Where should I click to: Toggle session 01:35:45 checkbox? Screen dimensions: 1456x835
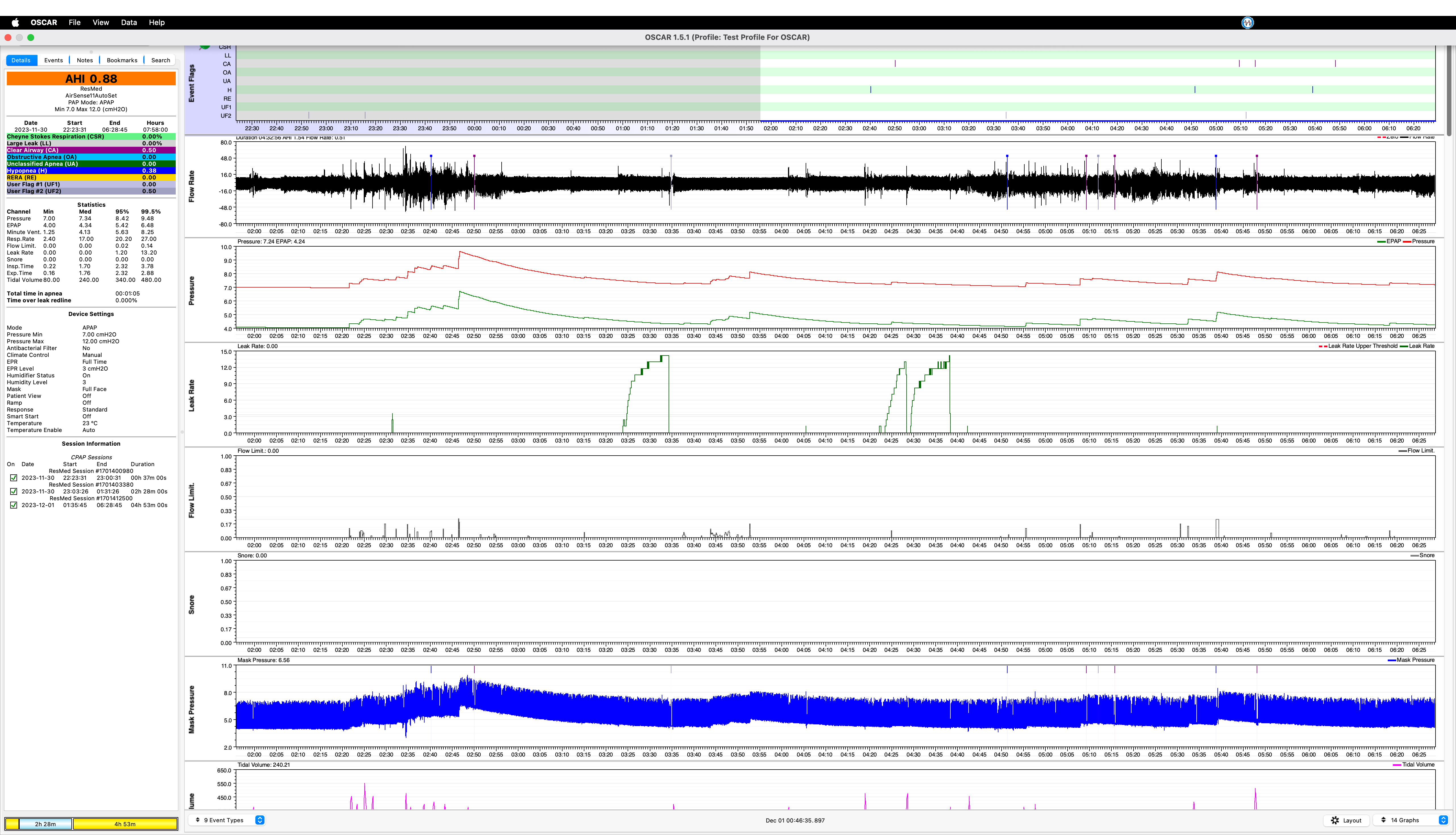coord(14,505)
